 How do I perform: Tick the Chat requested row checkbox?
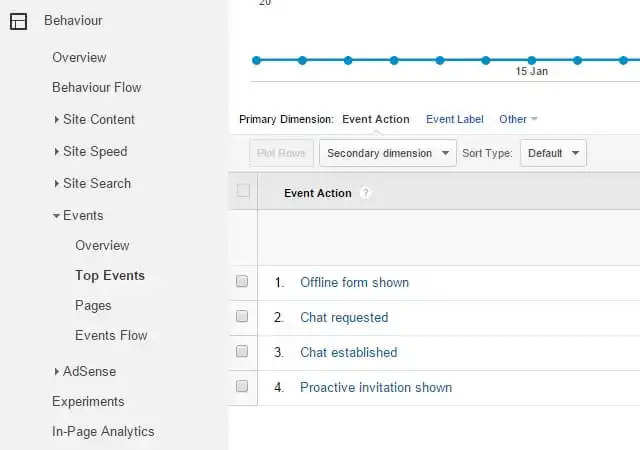coord(242,317)
